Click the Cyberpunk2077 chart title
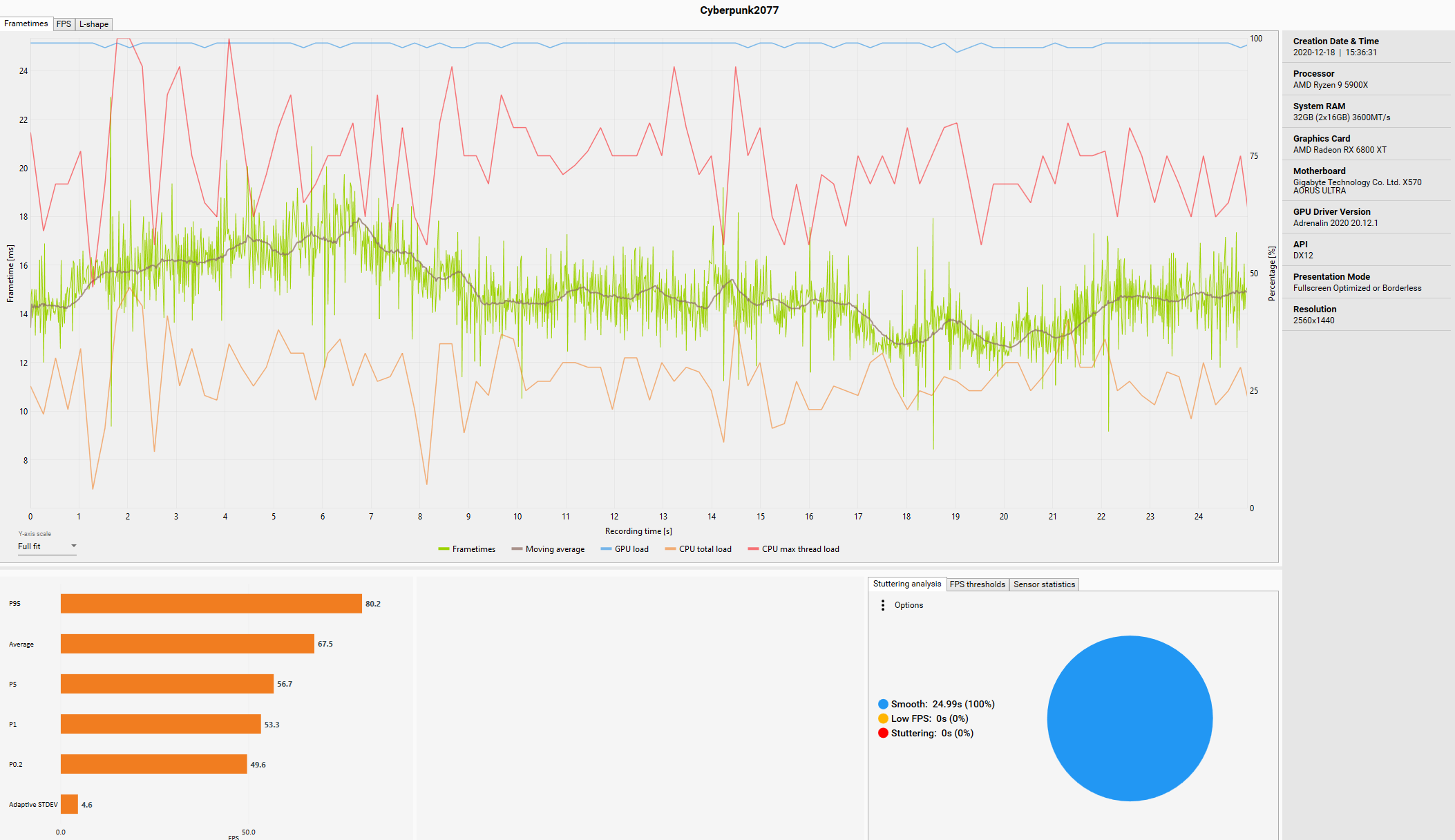The width and height of the screenshot is (1455, 840). point(739,10)
